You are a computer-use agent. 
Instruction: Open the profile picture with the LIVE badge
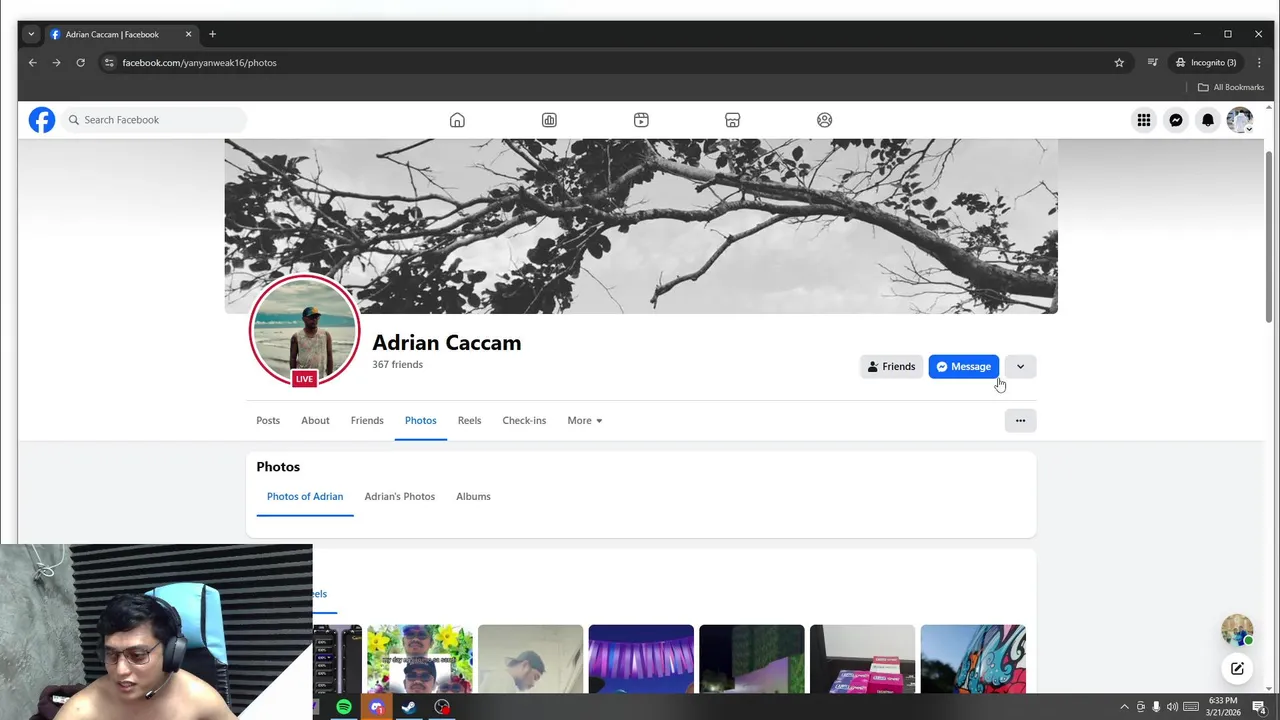click(304, 330)
